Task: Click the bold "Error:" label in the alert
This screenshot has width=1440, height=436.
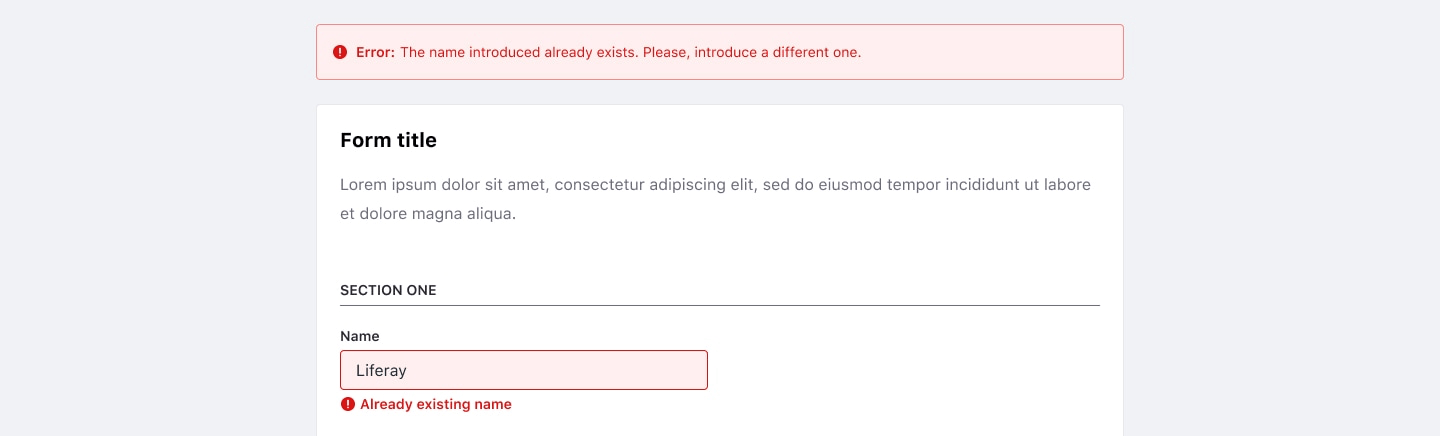Action: [376, 52]
